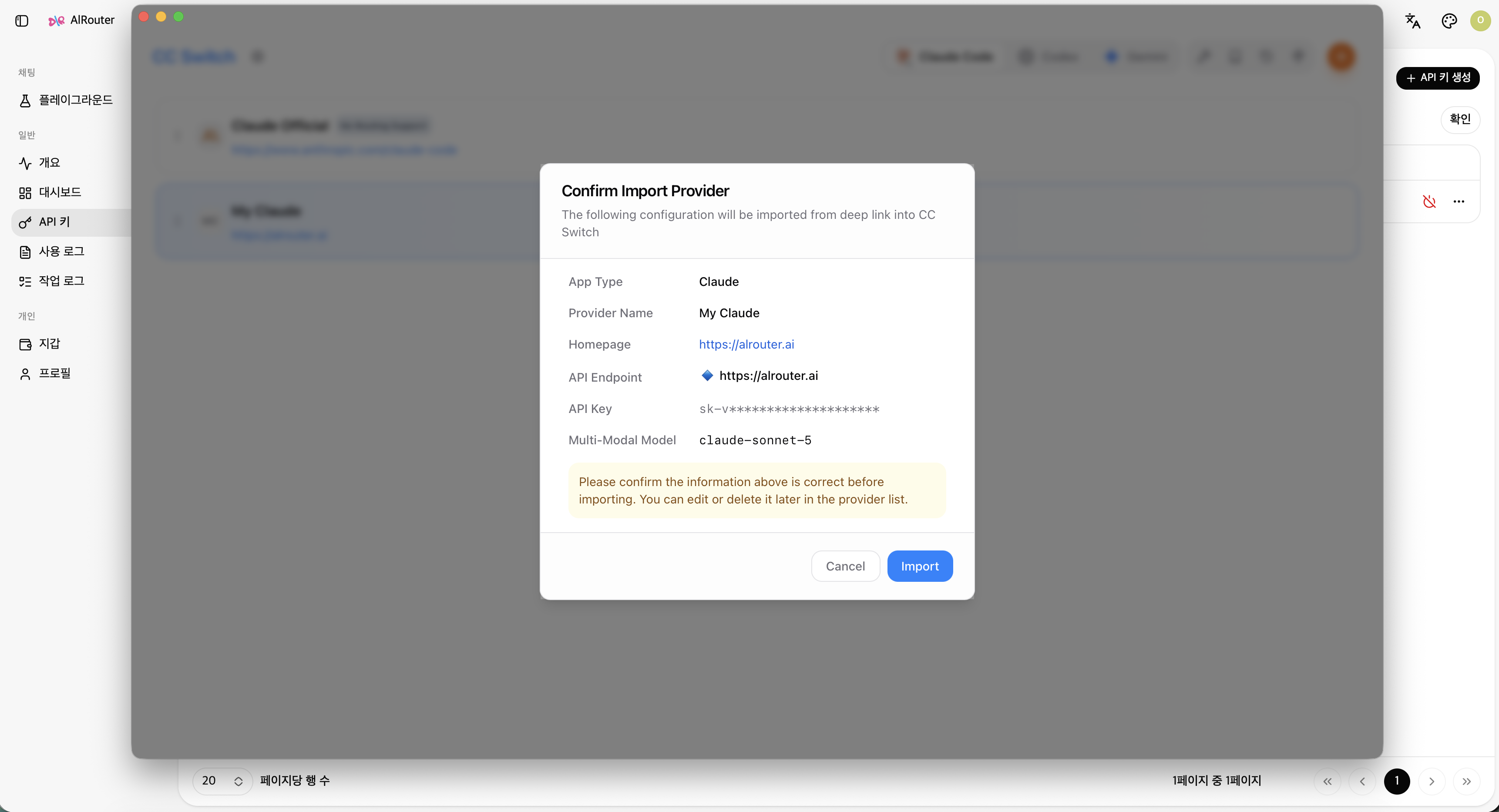The height and width of the screenshot is (812, 1499).
Task: Open the user avatar menu
Action: click(x=1480, y=20)
